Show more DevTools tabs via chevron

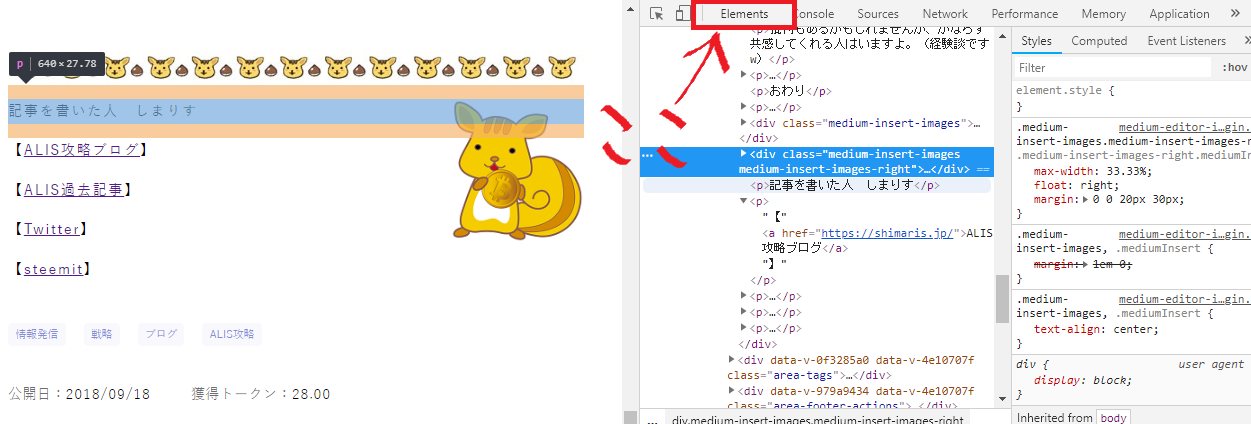click(1234, 14)
